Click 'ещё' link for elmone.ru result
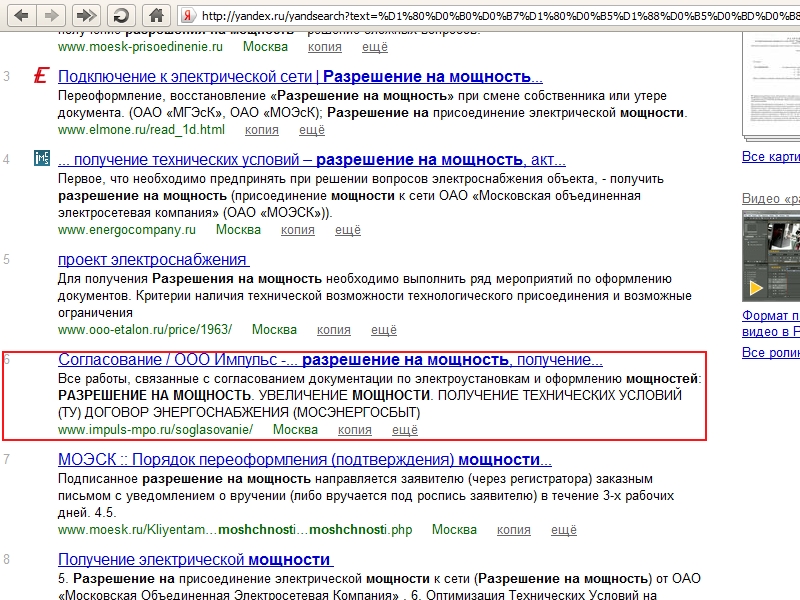The height and width of the screenshot is (600, 800). click(x=312, y=130)
